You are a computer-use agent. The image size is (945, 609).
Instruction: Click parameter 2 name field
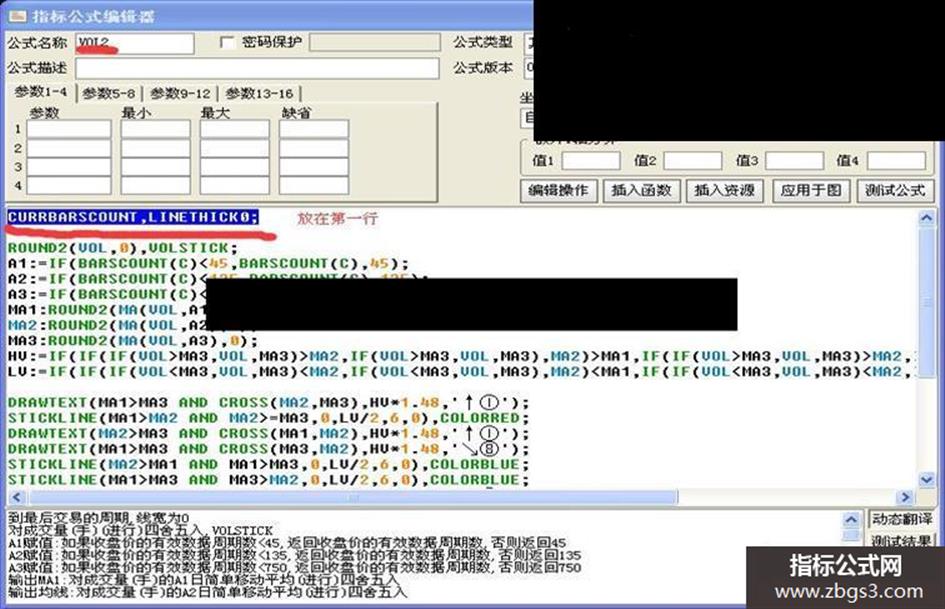[x=69, y=148]
